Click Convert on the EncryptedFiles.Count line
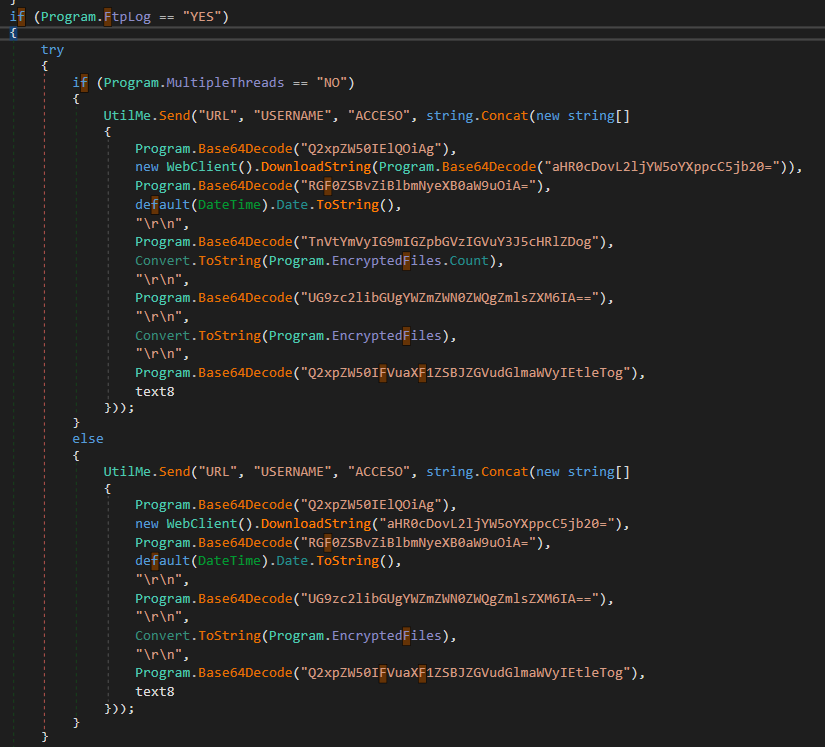The height and width of the screenshot is (747, 825). click(x=163, y=261)
